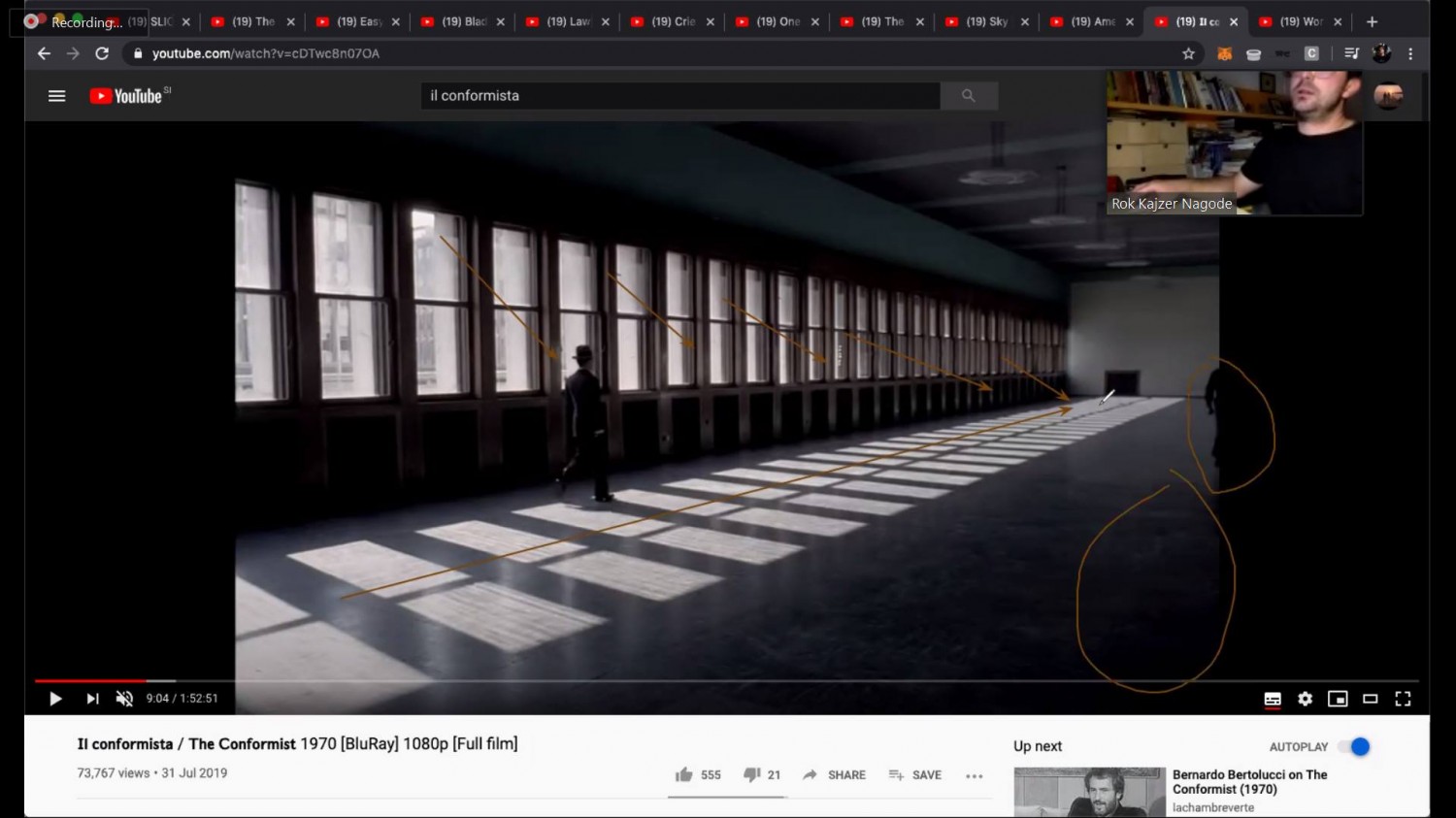Go forward in the browser

pos(73,53)
